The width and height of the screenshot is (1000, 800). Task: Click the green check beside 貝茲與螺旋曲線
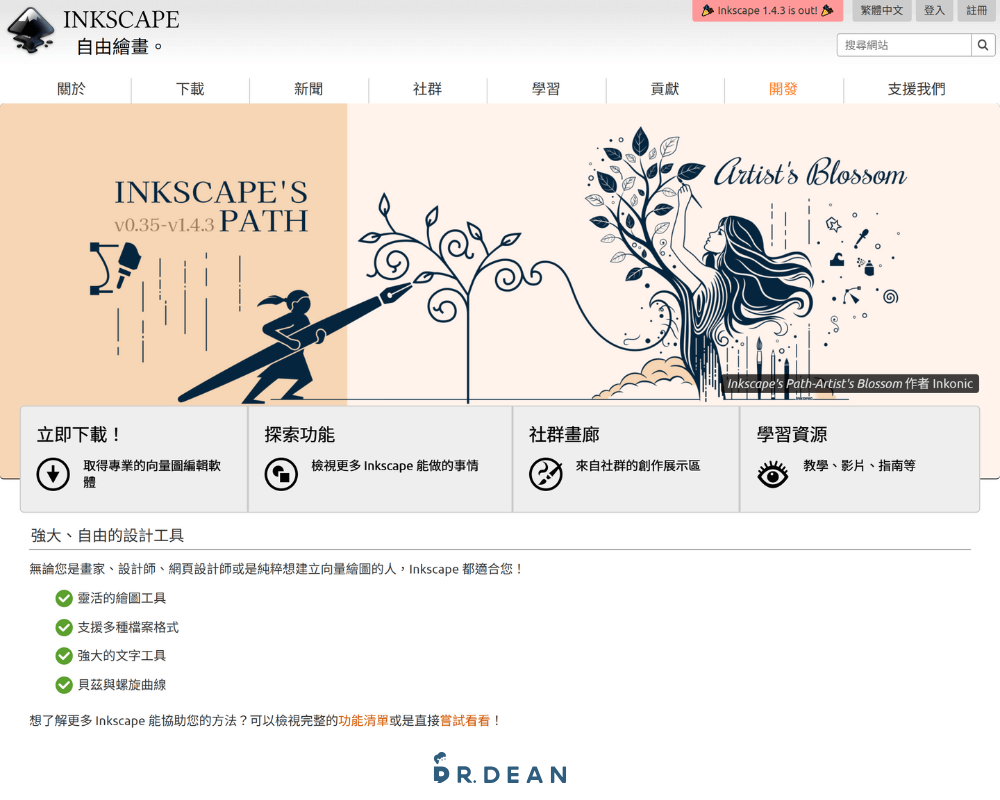coord(64,685)
